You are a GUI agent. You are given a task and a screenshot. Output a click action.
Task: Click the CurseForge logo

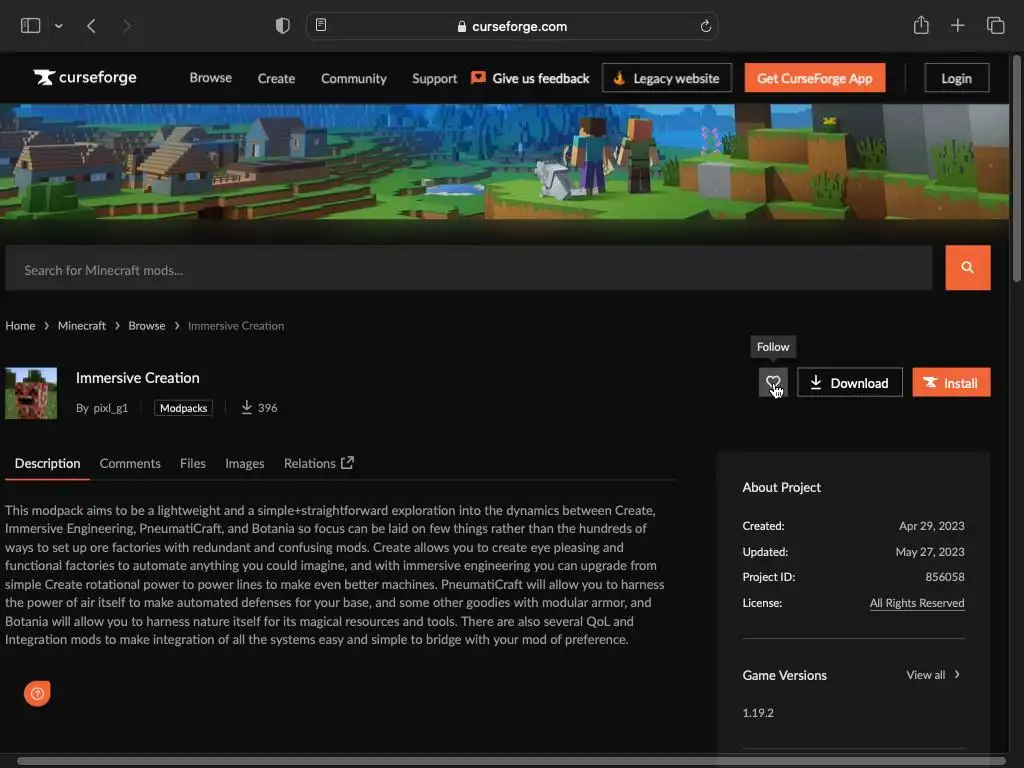[85, 78]
